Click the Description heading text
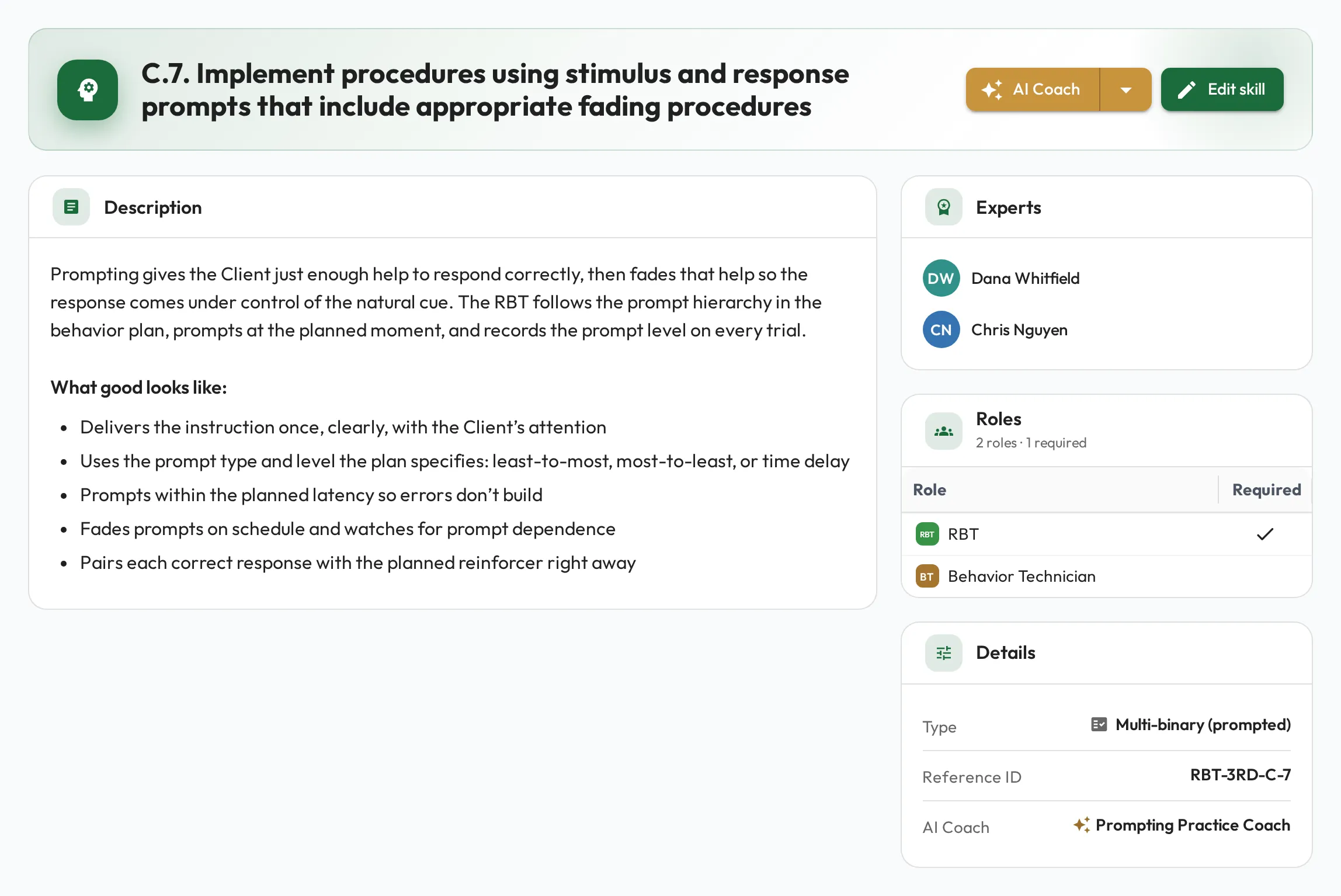This screenshot has height=896, width=1341. (152, 207)
